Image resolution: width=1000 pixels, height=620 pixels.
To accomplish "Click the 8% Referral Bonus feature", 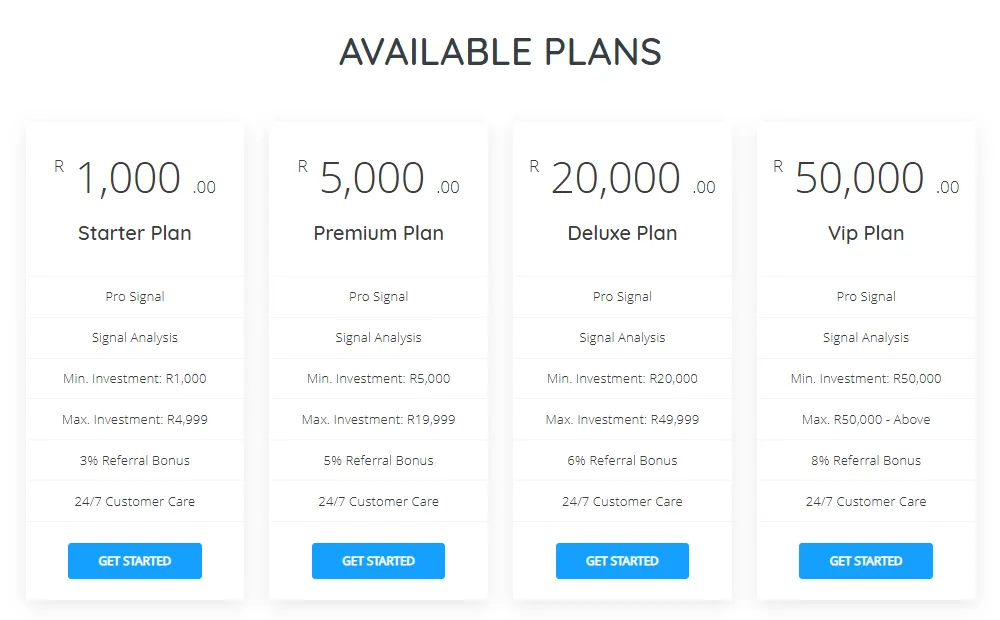I will [x=866, y=461].
